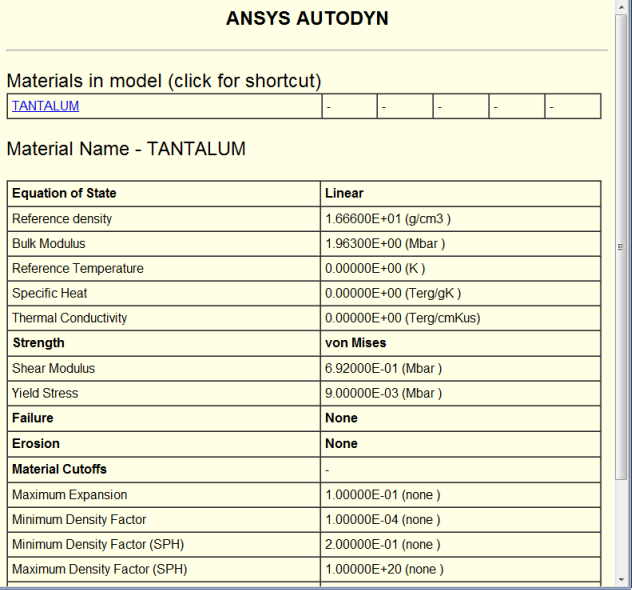The image size is (632, 590).
Task: Open the TANTALUM material shortcut link
Action: (46, 106)
